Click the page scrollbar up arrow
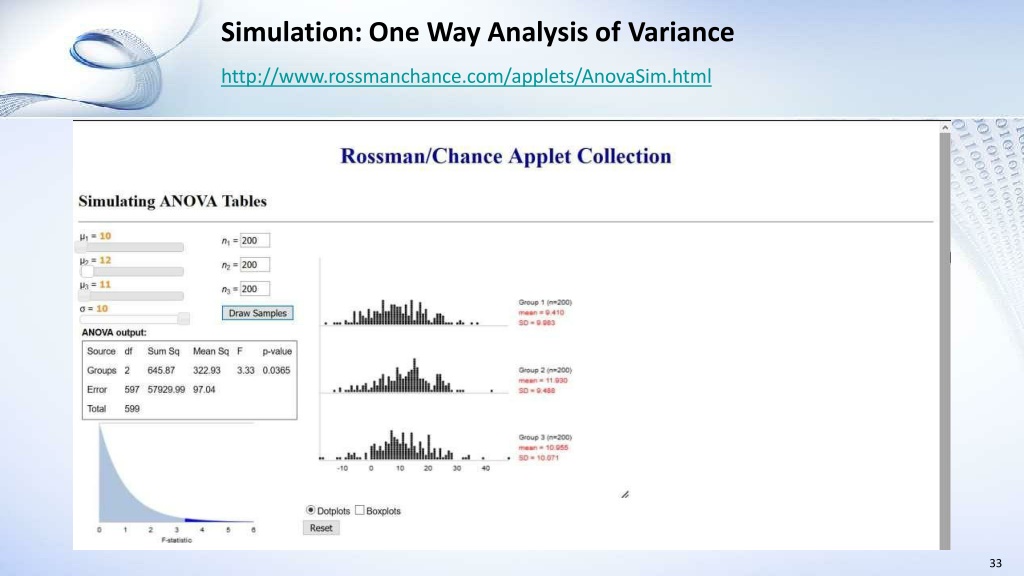This screenshot has width=1024, height=576. pyautogui.click(x=944, y=128)
